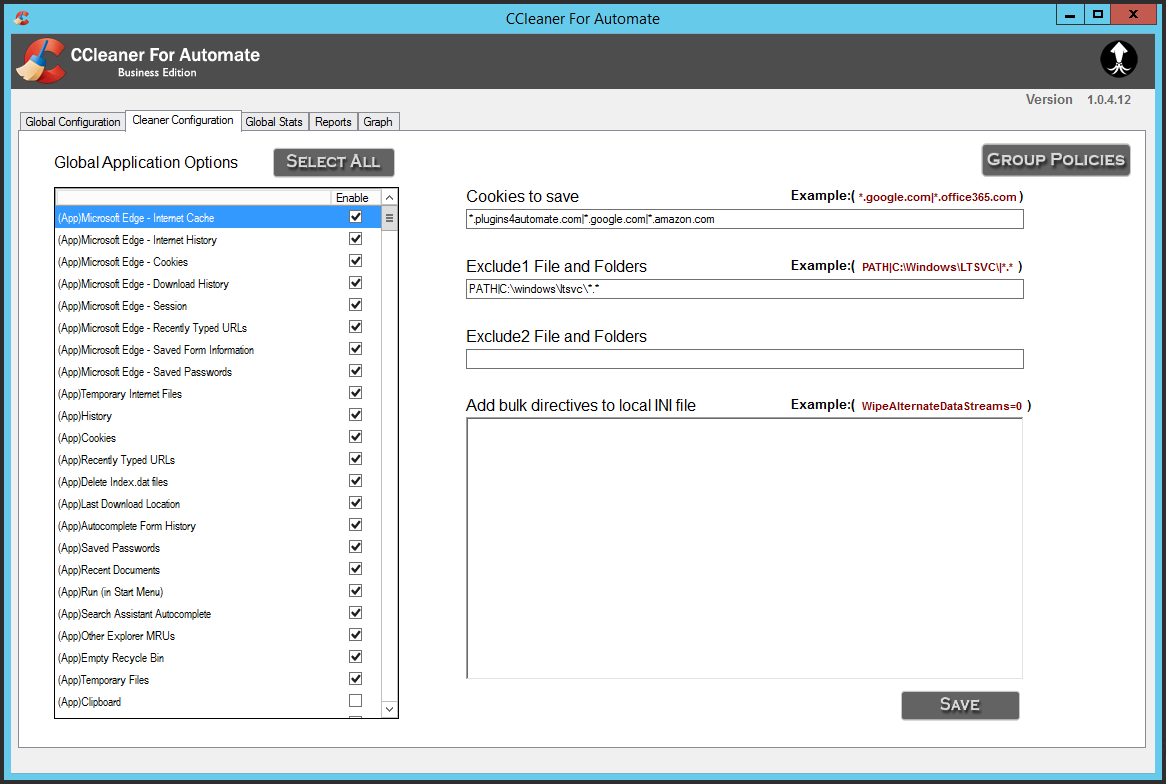Uncheck Microsoft Edge - Saved Passwords

(x=355, y=370)
